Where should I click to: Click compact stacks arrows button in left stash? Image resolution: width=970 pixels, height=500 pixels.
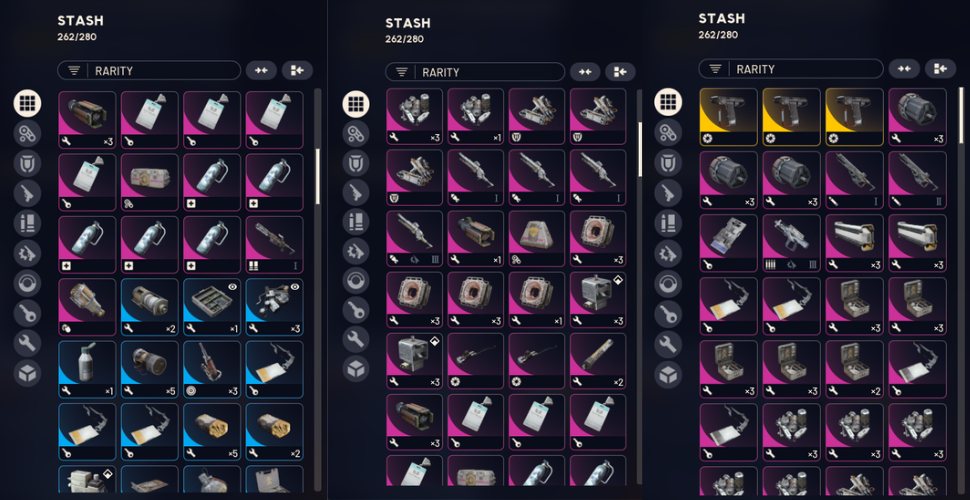tap(261, 71)
